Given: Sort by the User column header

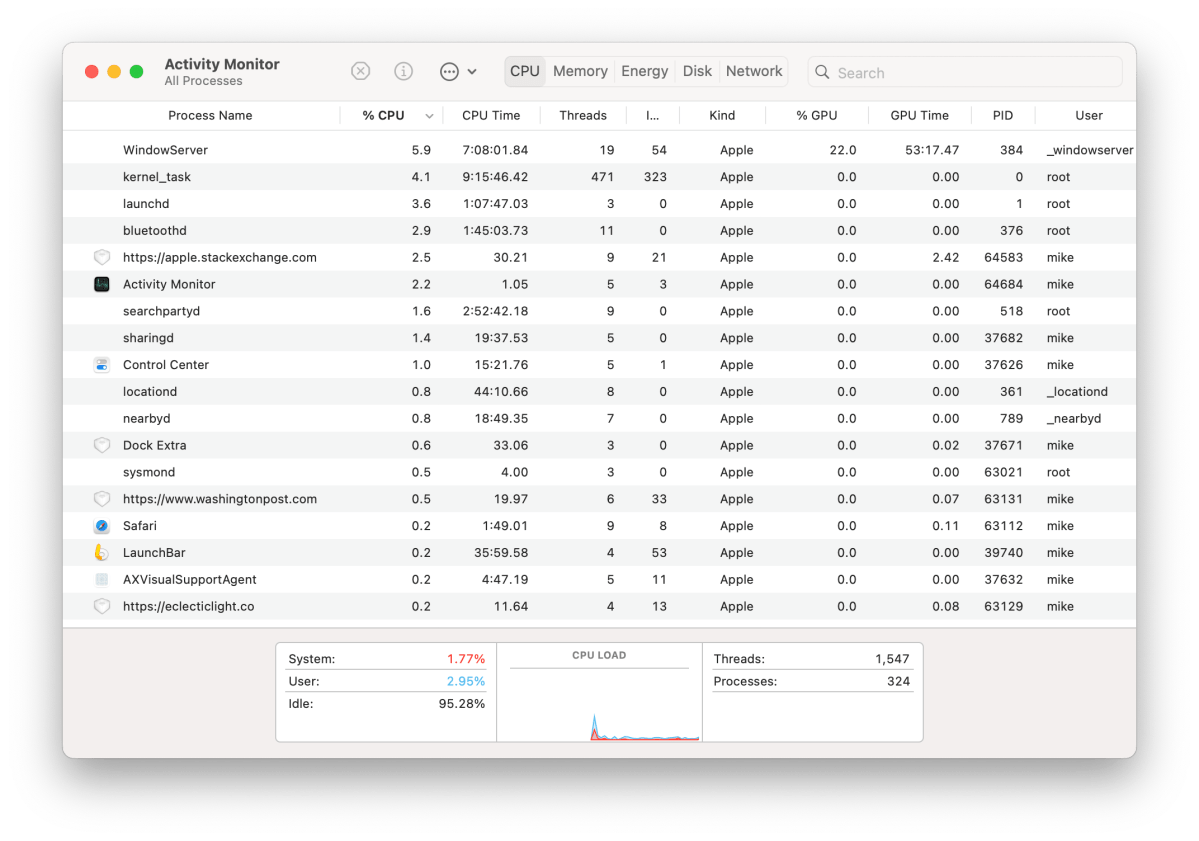Looking at the screenshot, I should point(1089,115).
